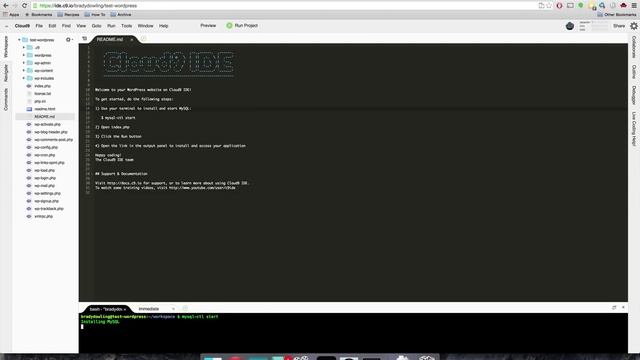This screenshot has height=360, width=640.
Task: Click the browser reload icon
Action: pos(24,6)
